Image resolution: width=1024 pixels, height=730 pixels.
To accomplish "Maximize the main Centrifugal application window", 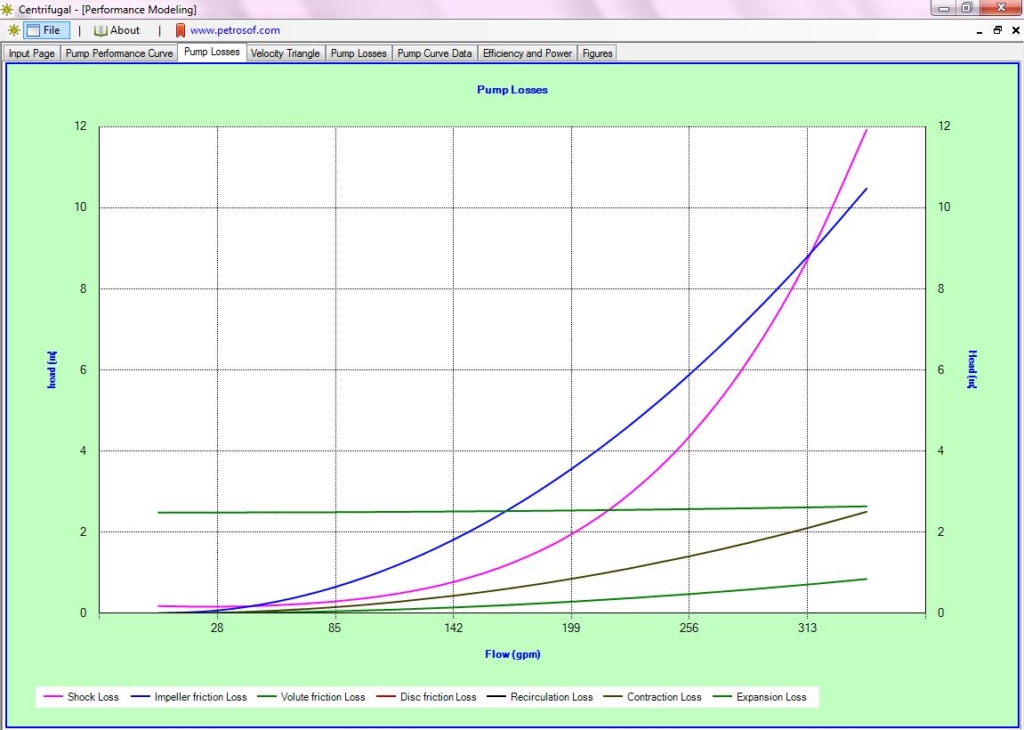I will pyautogui.click(x=967, y=8).
